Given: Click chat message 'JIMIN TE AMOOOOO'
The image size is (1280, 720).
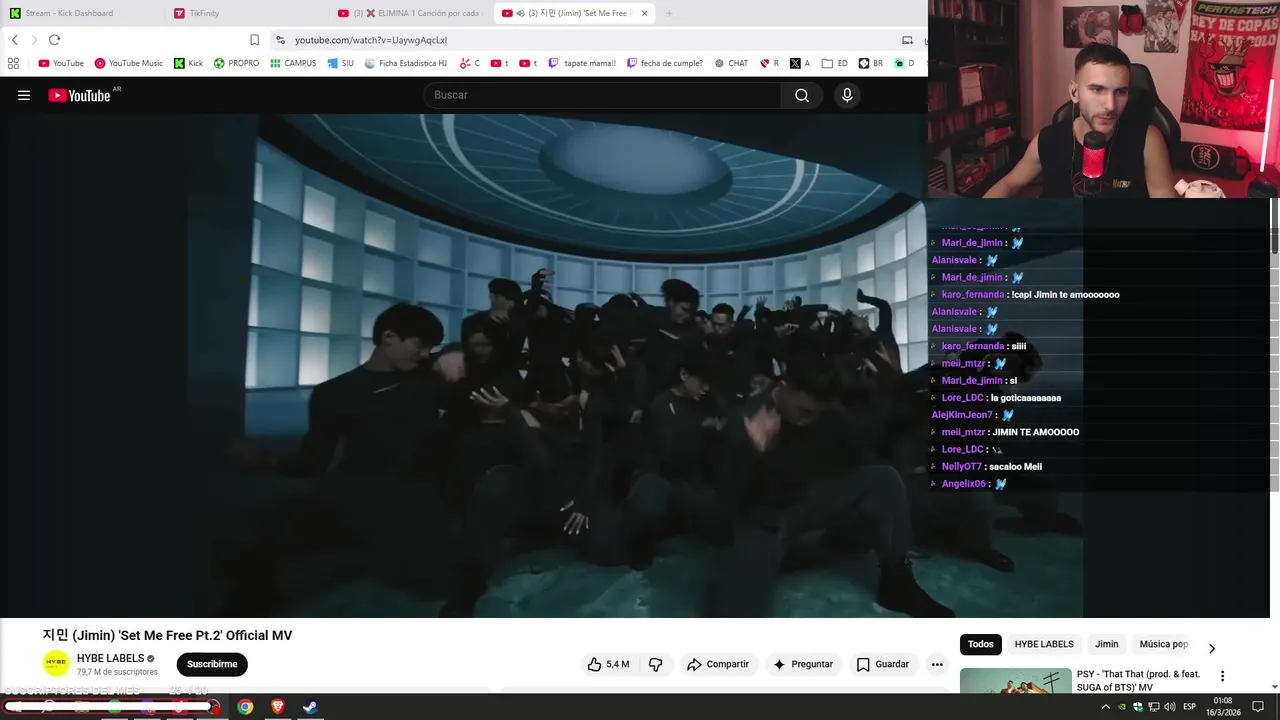Looking at the screenshot, I should [x=1036, y=432].
